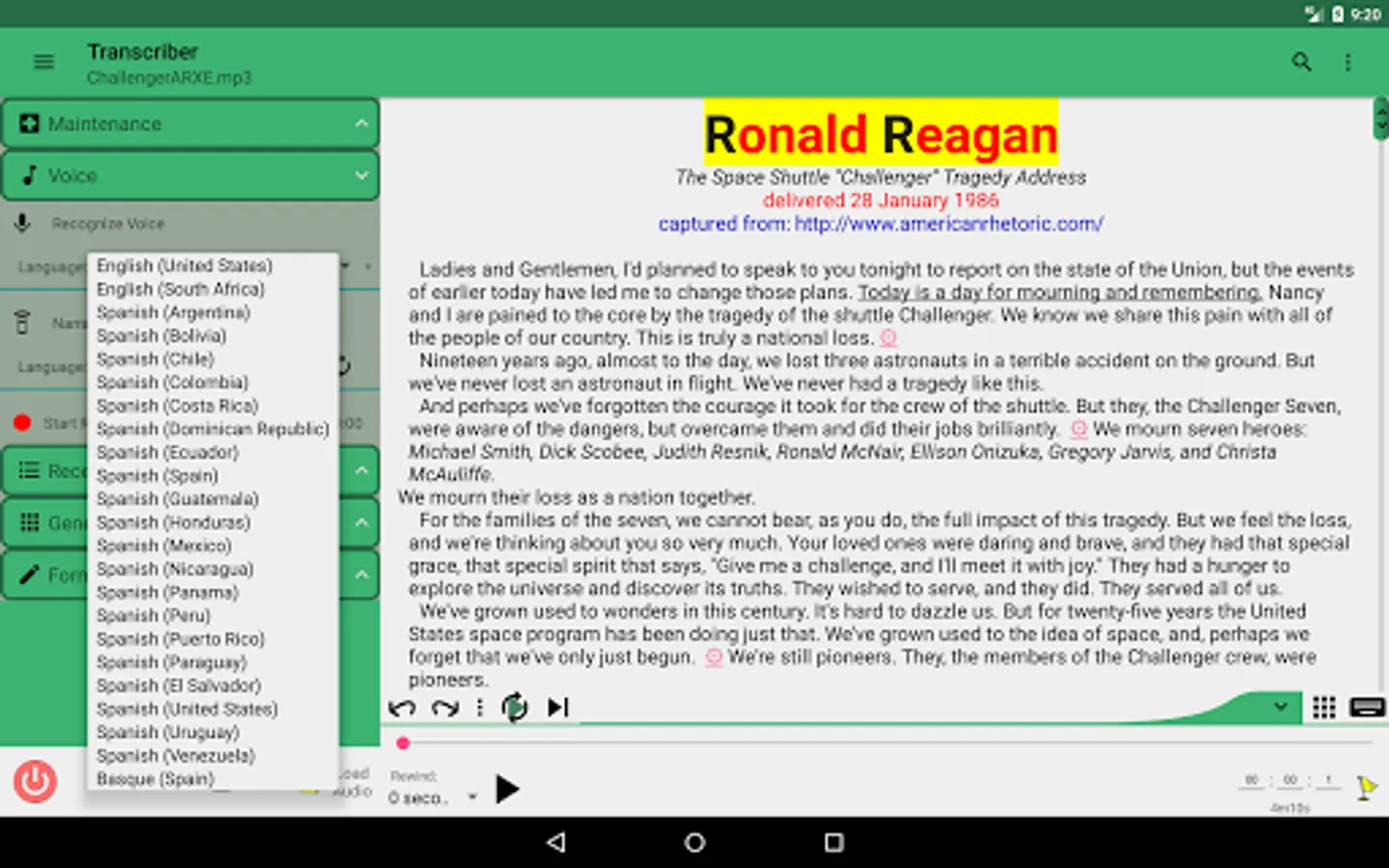
Task: Open the editor toolbar three-dot menu
Action: pyautogui.click(x=479, y=708)
